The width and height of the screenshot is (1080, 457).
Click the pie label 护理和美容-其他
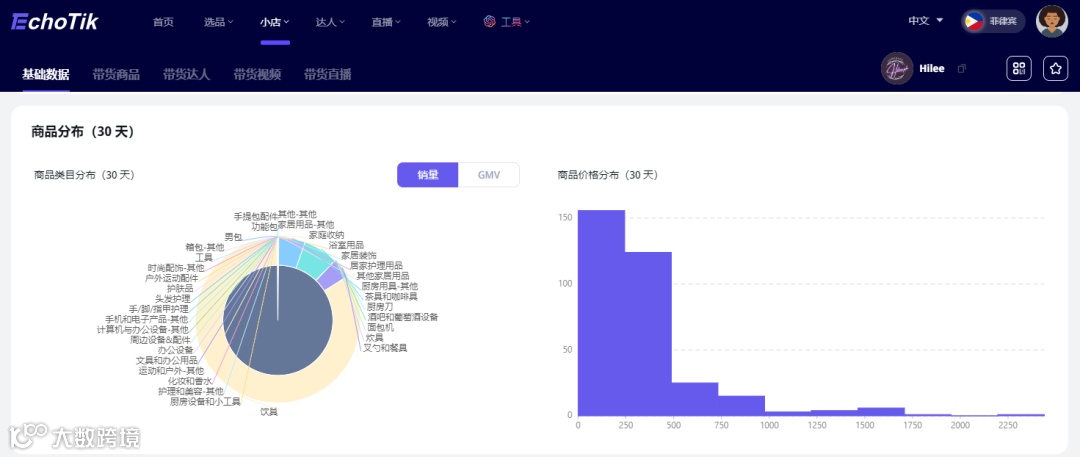pos(191,391)
